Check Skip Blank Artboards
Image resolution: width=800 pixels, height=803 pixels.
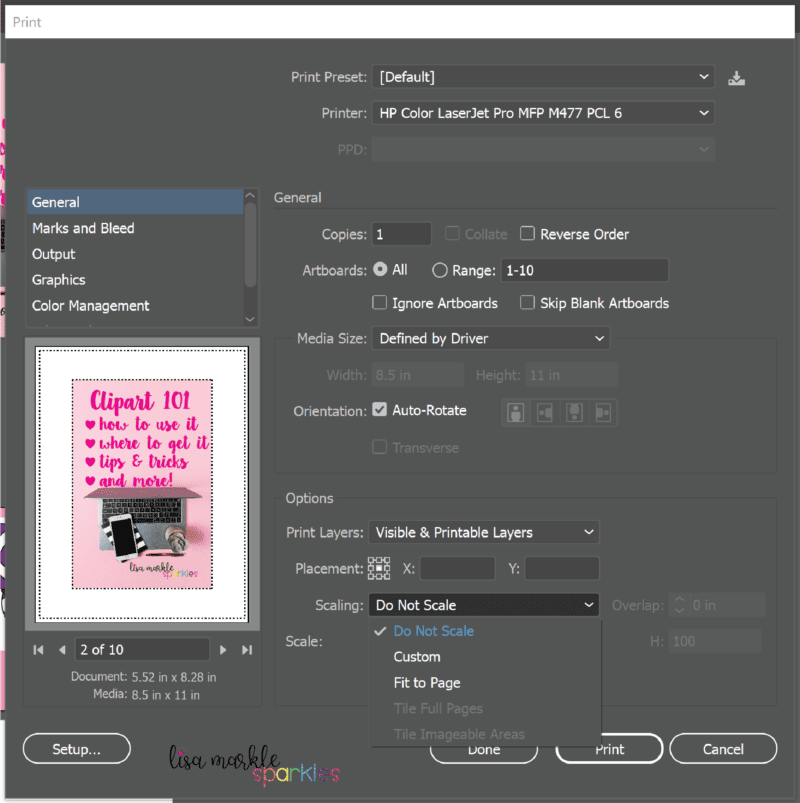pyautogui.click(x=527, y=303)
